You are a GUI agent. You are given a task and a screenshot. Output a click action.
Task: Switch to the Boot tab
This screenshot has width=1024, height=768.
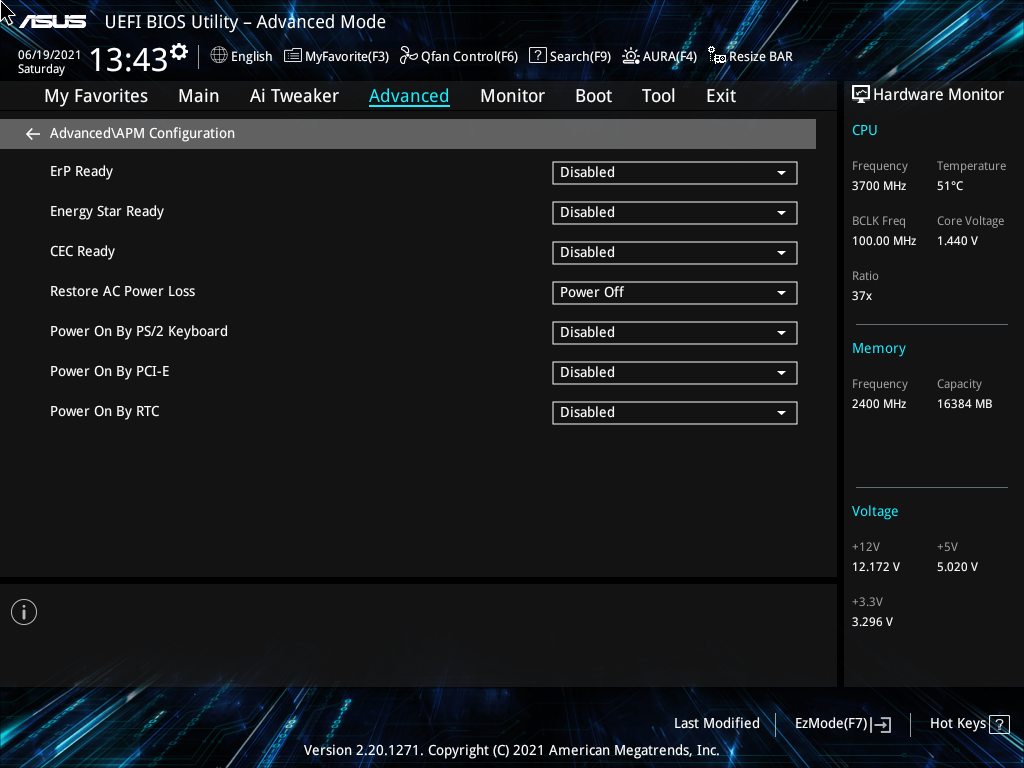pos(593,95)
